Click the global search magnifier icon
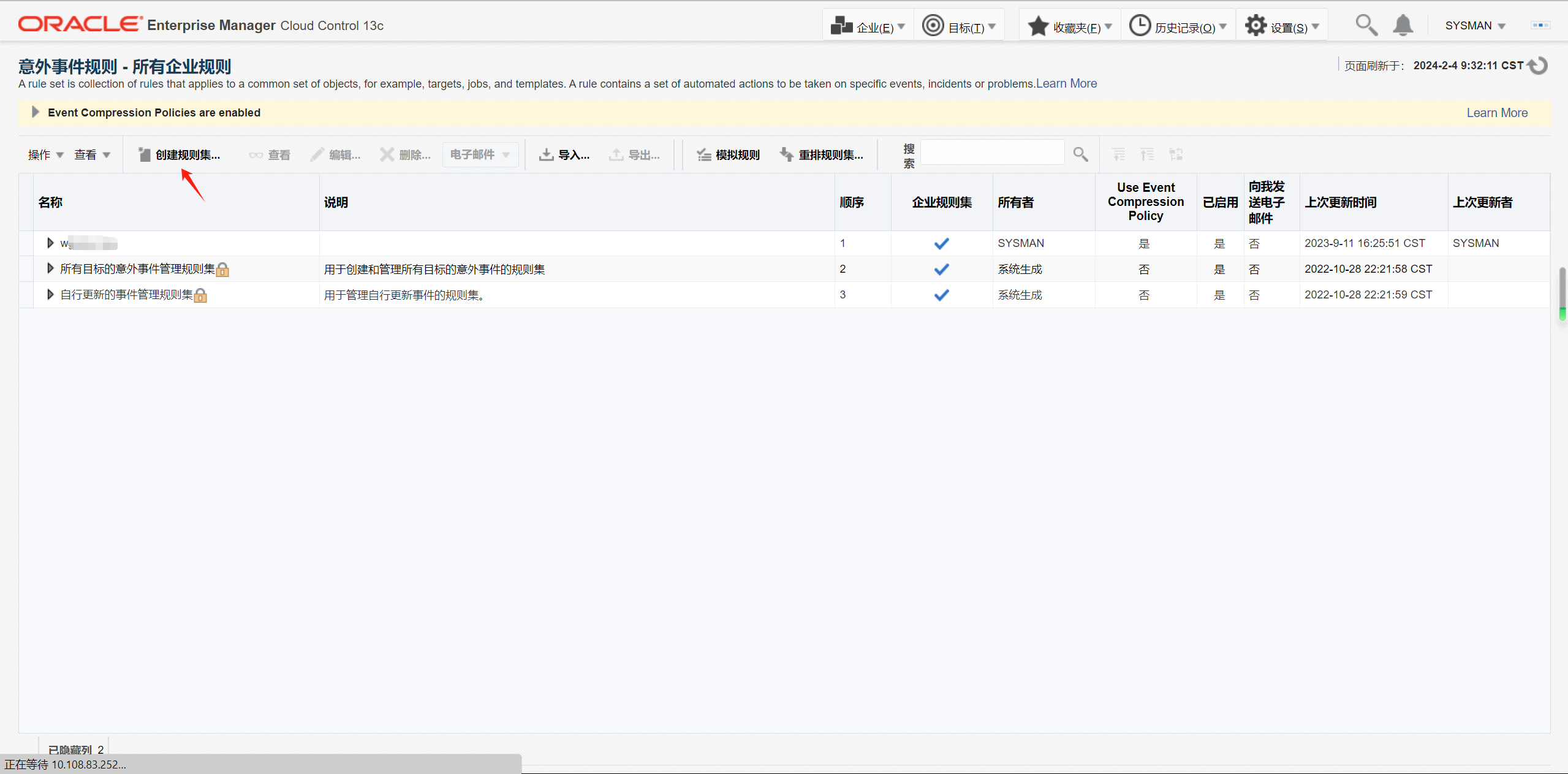This screenshot has height=774, width=1568. click(1366, 26)
